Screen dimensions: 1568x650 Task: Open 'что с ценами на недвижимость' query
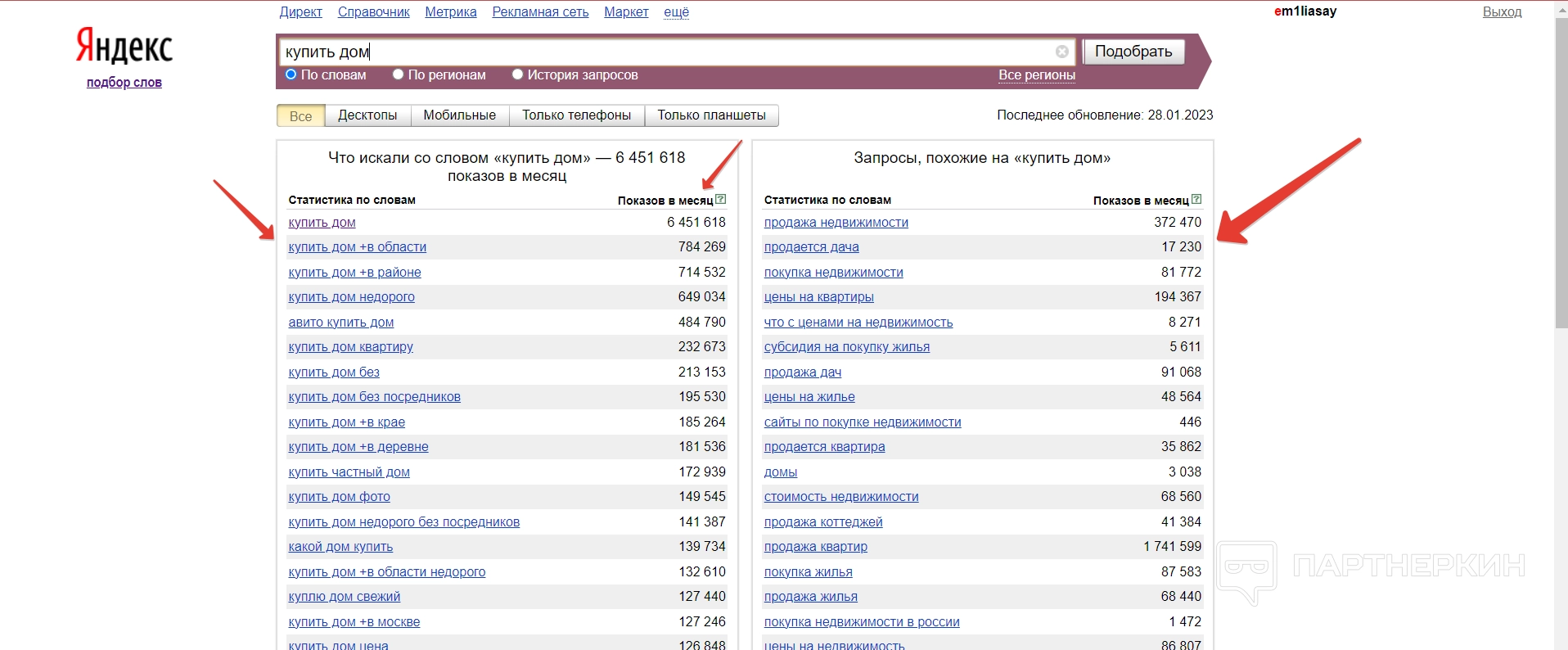click(x=858, y=323)
